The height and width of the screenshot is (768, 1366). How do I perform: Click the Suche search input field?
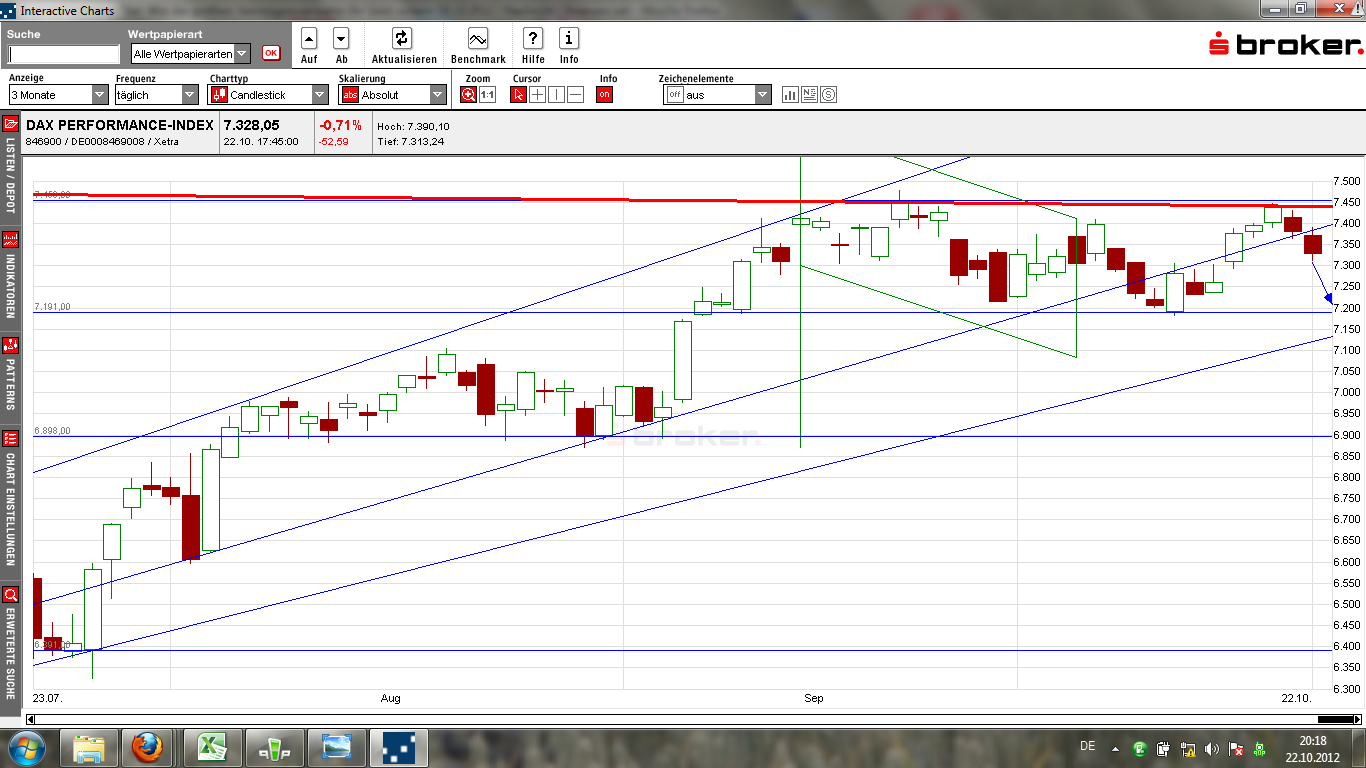point(64,54)
